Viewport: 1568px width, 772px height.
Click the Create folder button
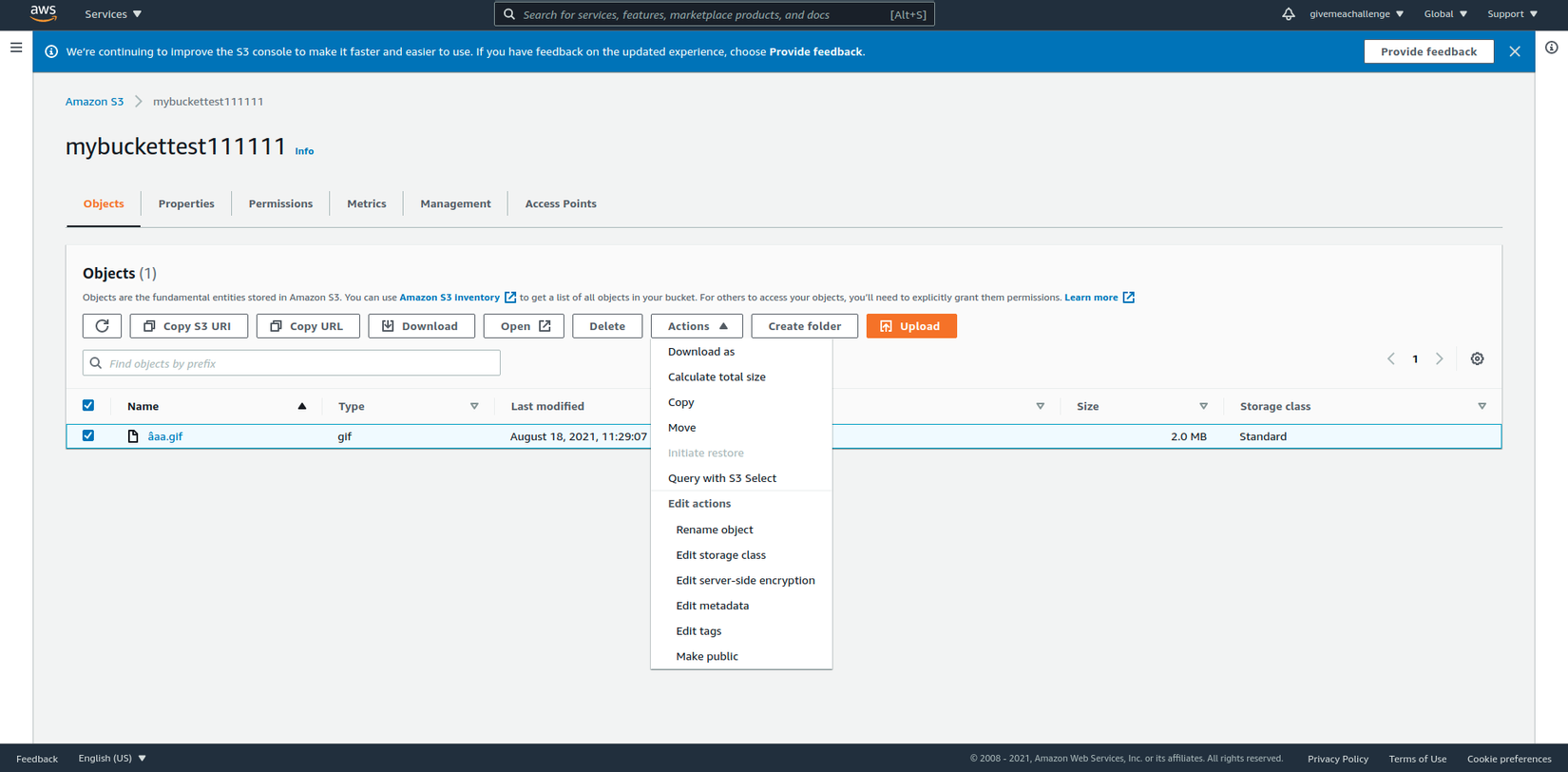(x=805, y=326)
